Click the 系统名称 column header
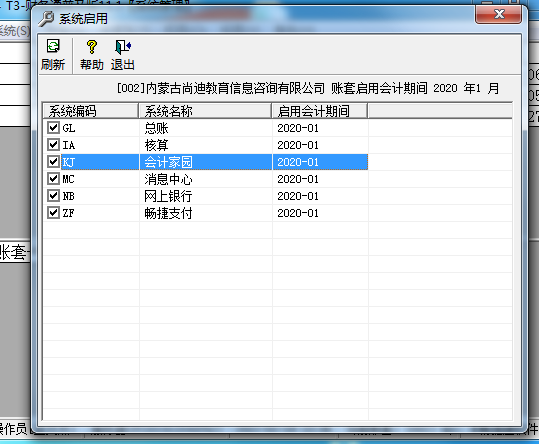Image resolution: width=539 pixels, height=444 pixels. click(205, 111)
